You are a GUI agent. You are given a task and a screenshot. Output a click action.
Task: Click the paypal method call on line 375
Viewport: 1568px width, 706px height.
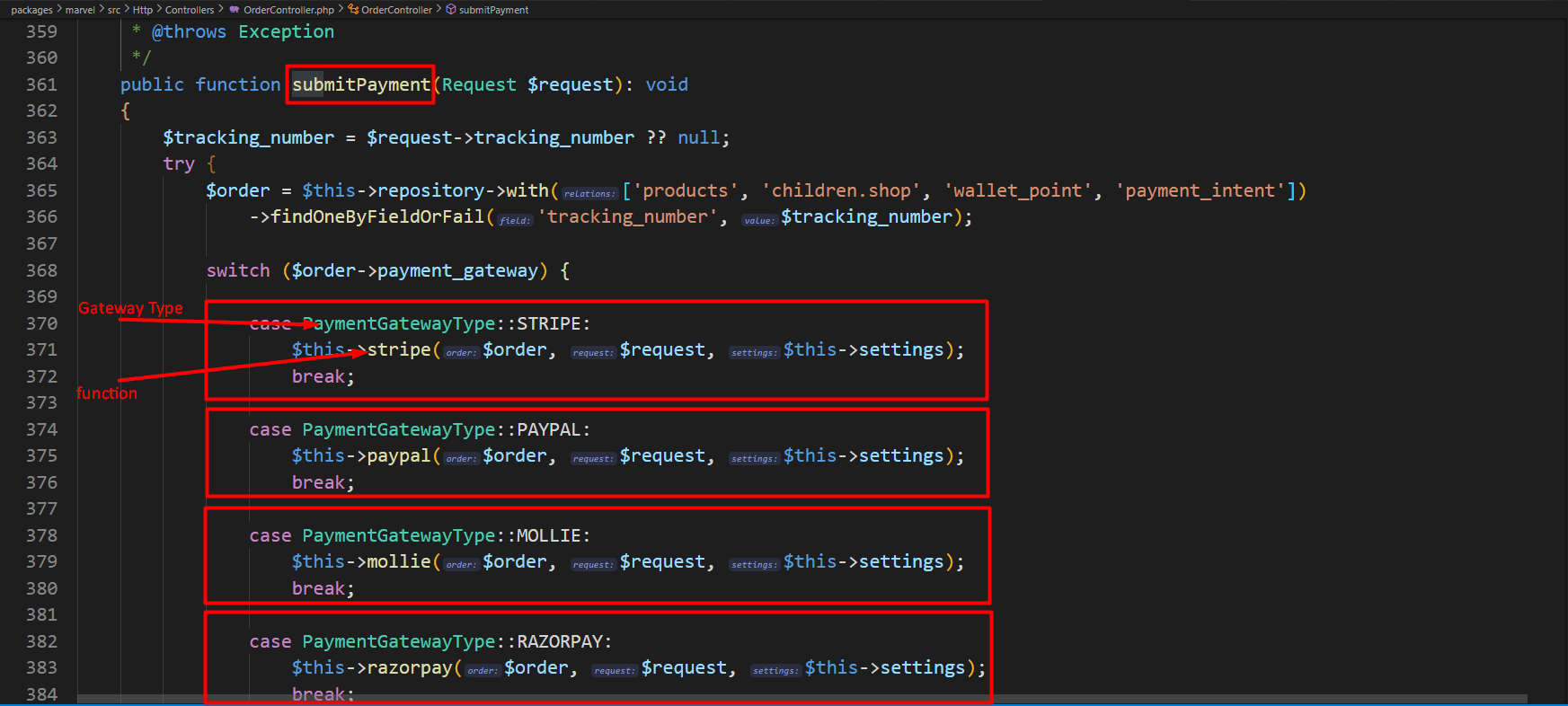[x=398, y=455]
